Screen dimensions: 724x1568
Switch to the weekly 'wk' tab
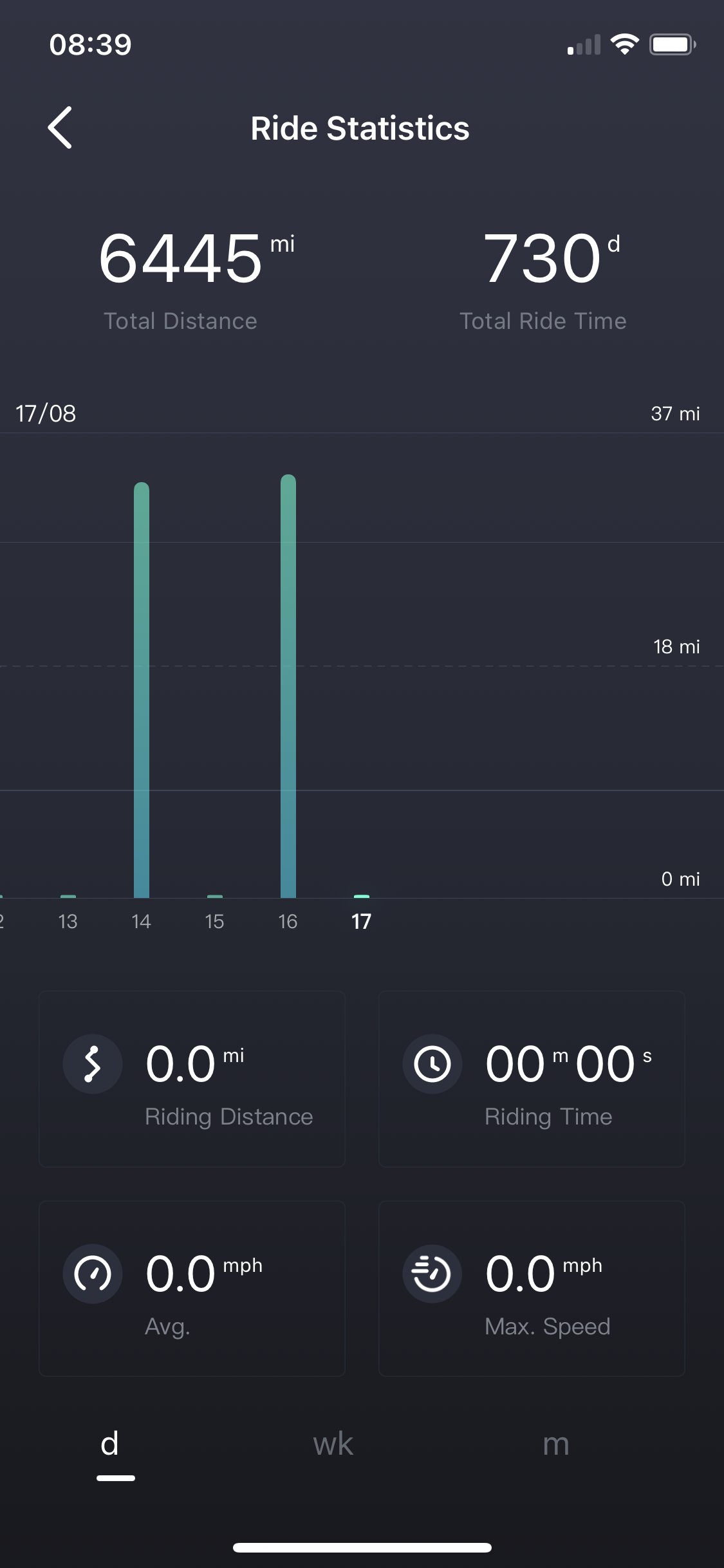[333, 1445]
